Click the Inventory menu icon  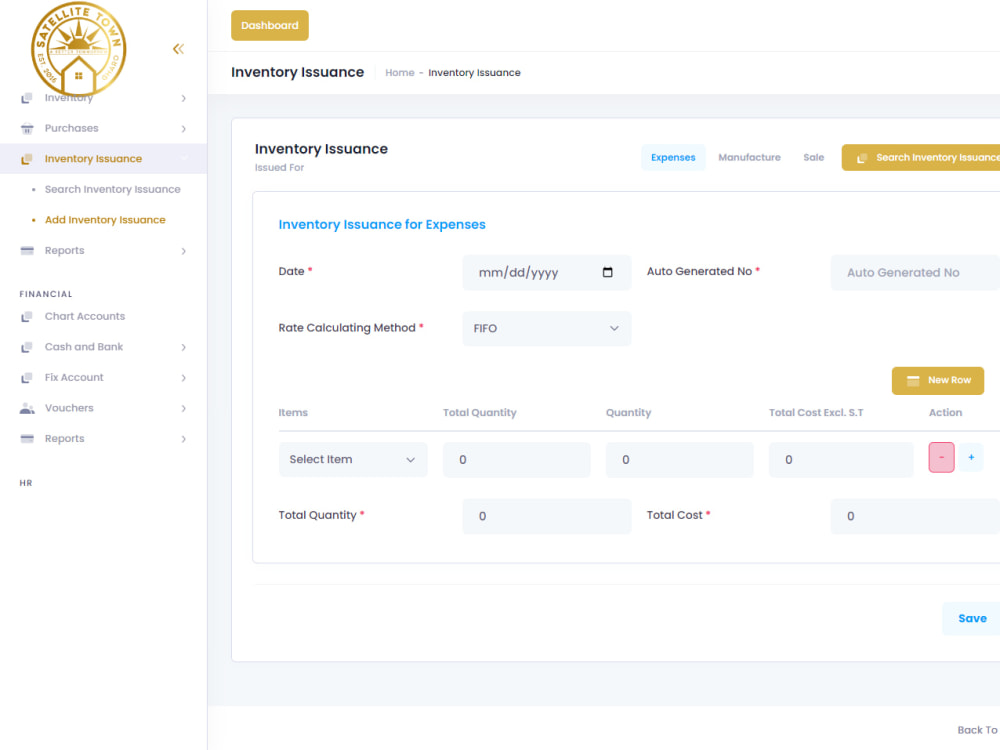[x=27, y=98]
